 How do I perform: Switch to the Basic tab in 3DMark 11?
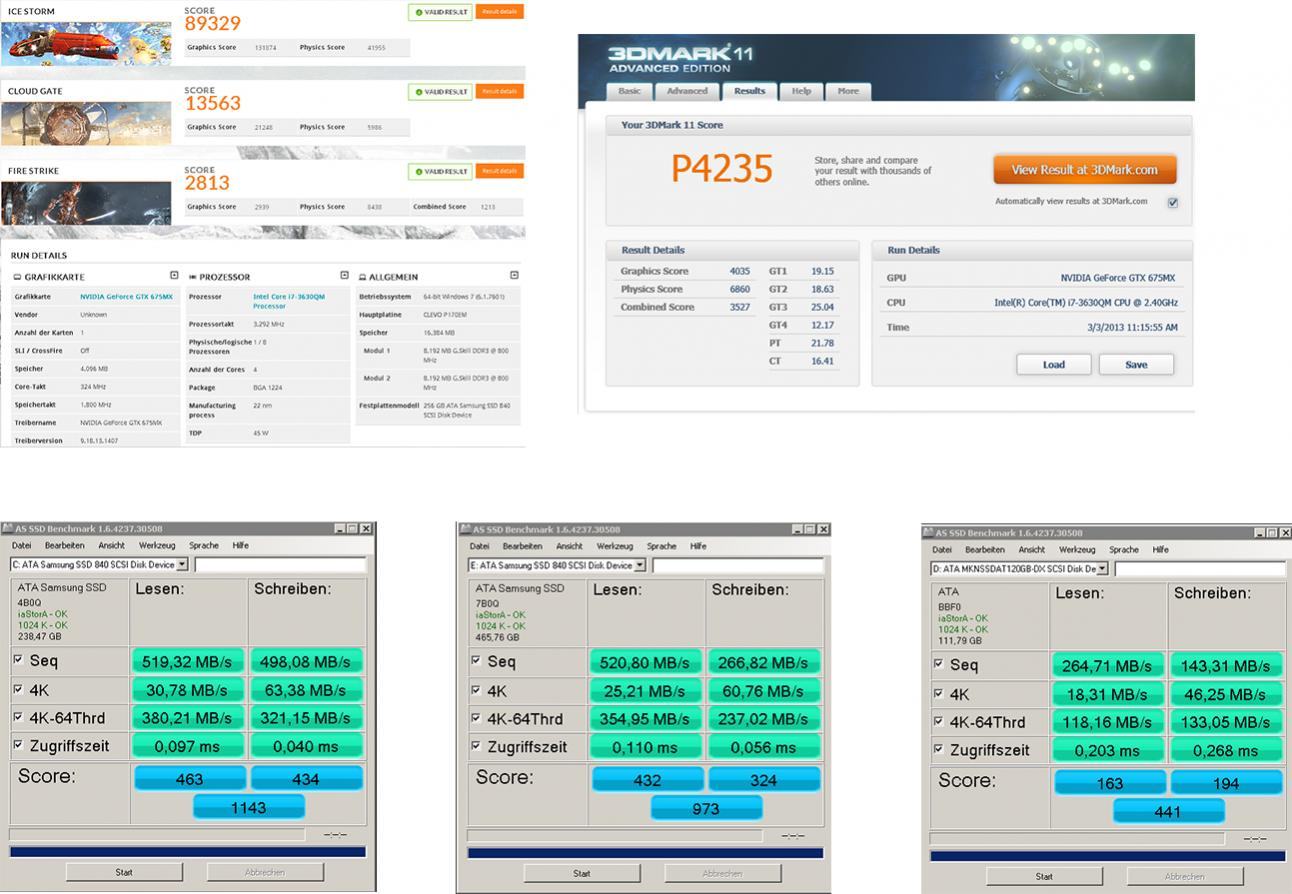coord(629,91)
